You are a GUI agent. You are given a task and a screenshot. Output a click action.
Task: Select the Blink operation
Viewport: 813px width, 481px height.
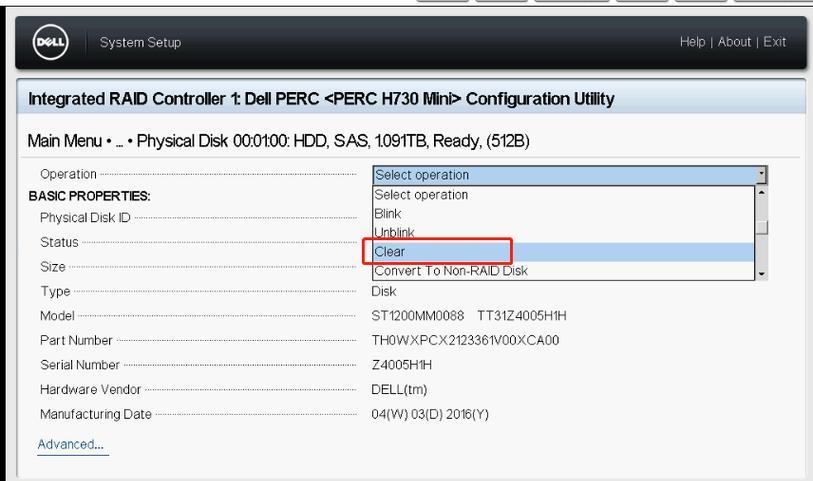564,214
